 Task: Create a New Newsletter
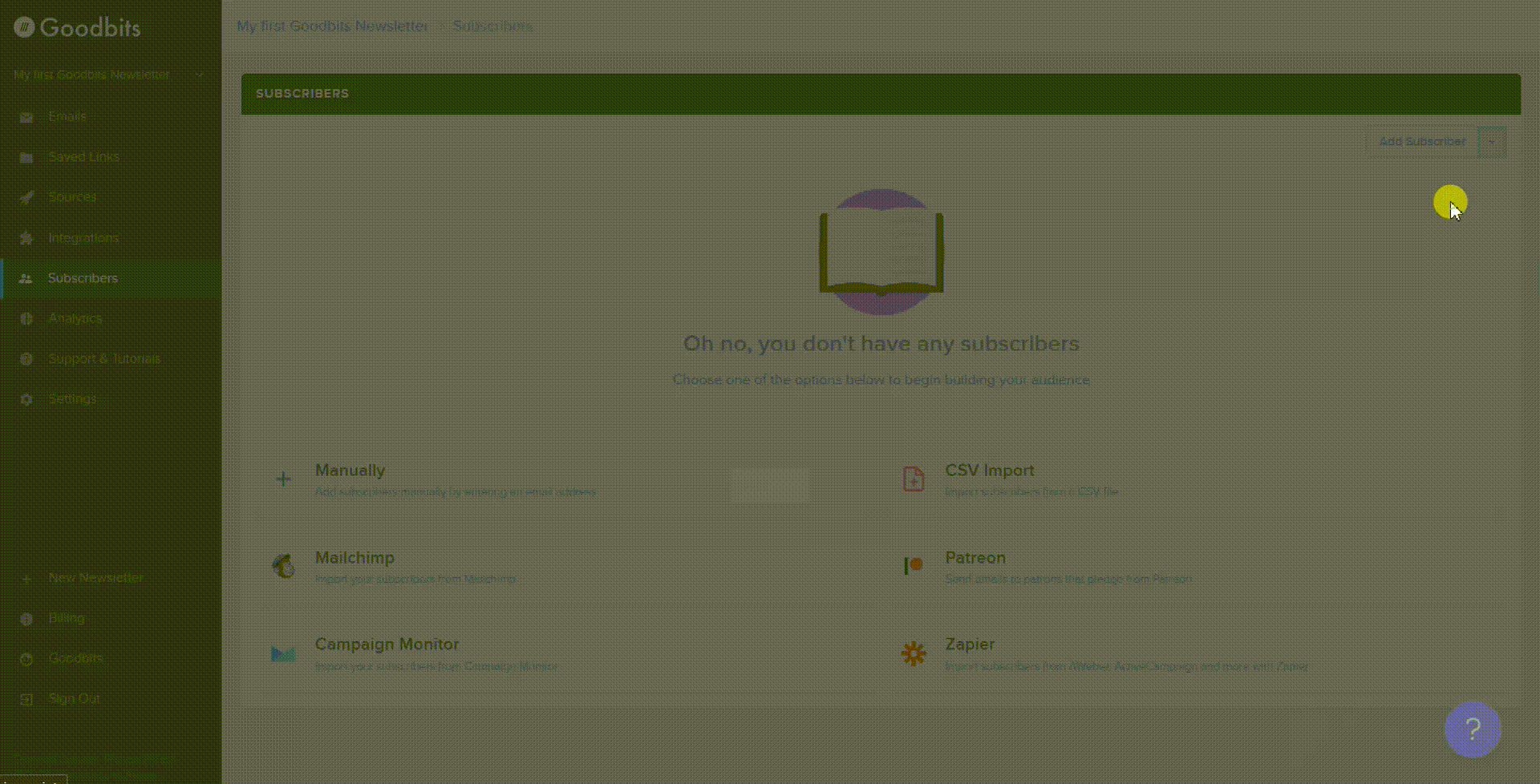96,578
